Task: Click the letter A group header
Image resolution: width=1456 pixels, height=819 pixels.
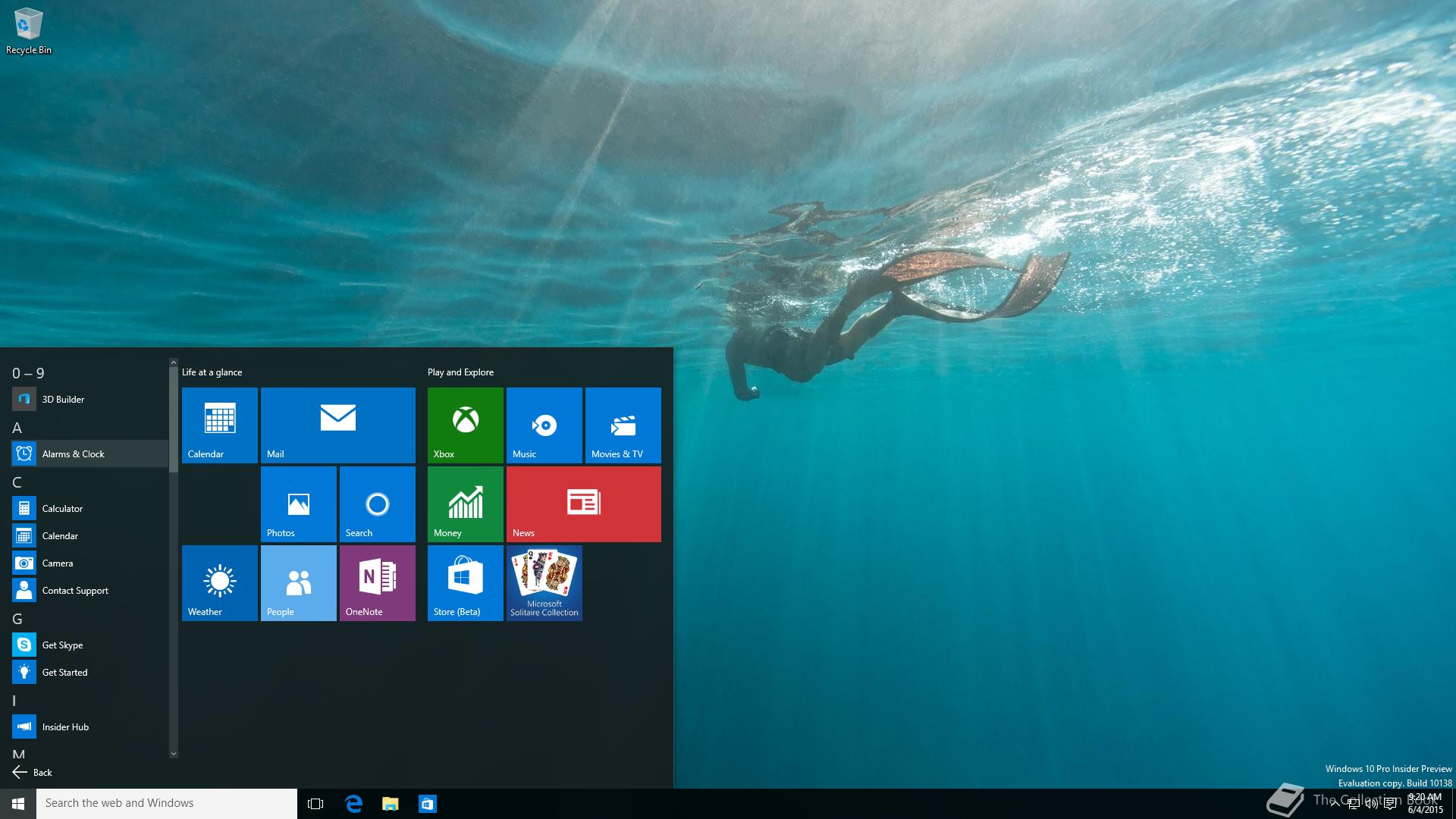Action: coord(17,428)
